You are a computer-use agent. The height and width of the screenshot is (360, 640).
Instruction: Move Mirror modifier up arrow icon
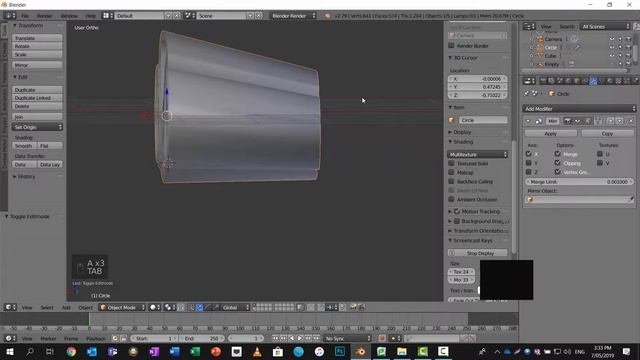point(610,121)
